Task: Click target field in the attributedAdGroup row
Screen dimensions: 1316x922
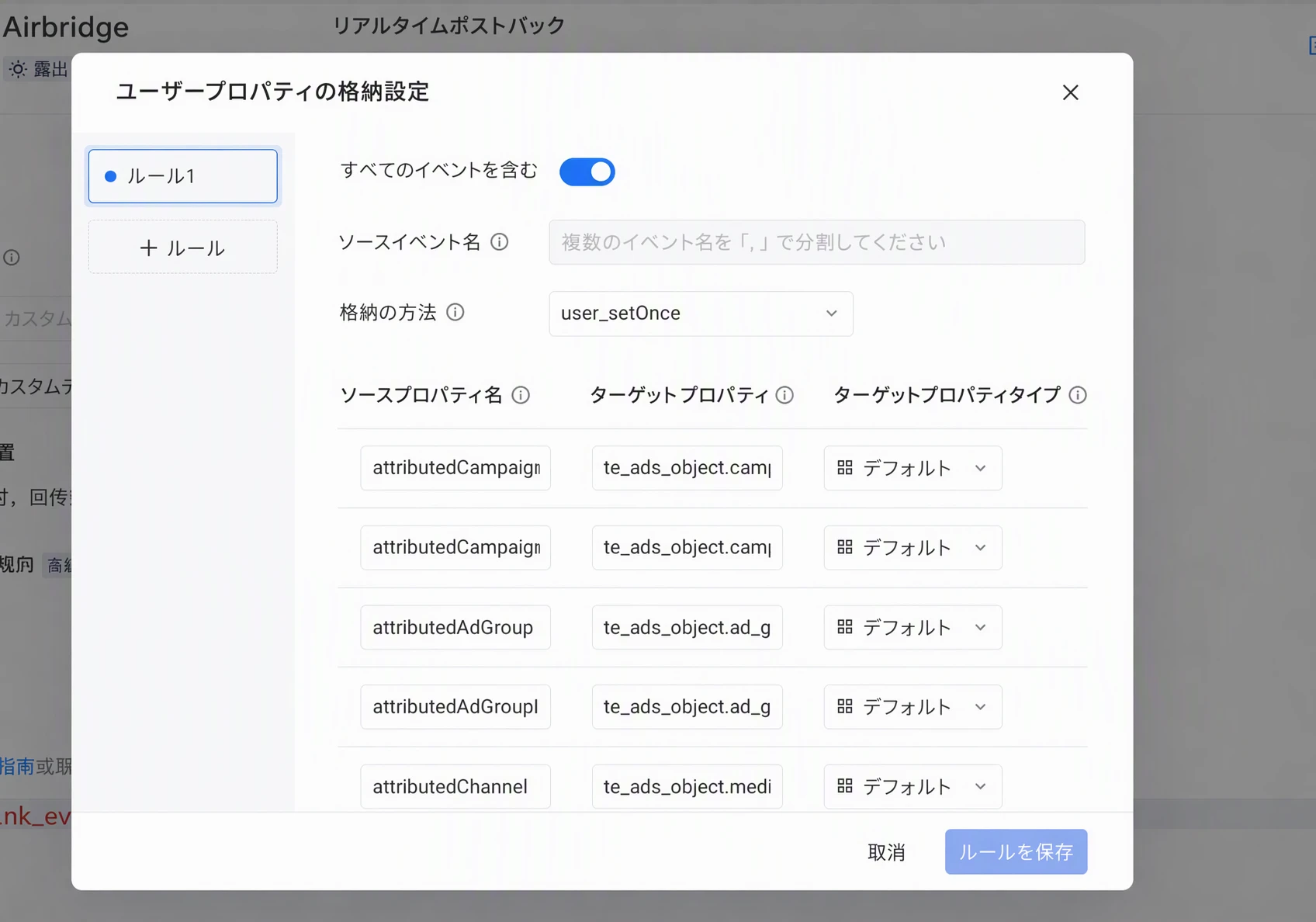Action: [x=687, y=627]
